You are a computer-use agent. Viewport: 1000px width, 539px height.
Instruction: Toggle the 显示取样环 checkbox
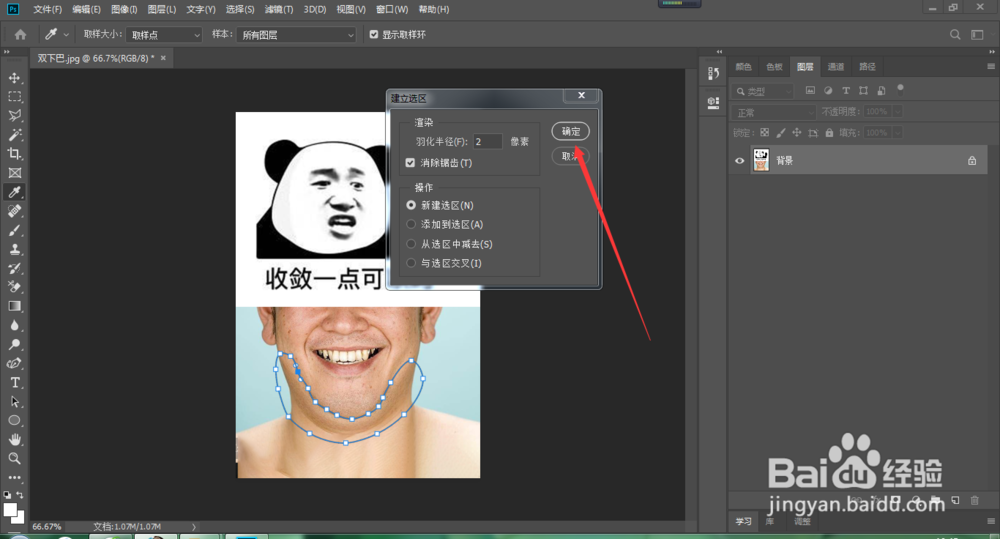374,34
